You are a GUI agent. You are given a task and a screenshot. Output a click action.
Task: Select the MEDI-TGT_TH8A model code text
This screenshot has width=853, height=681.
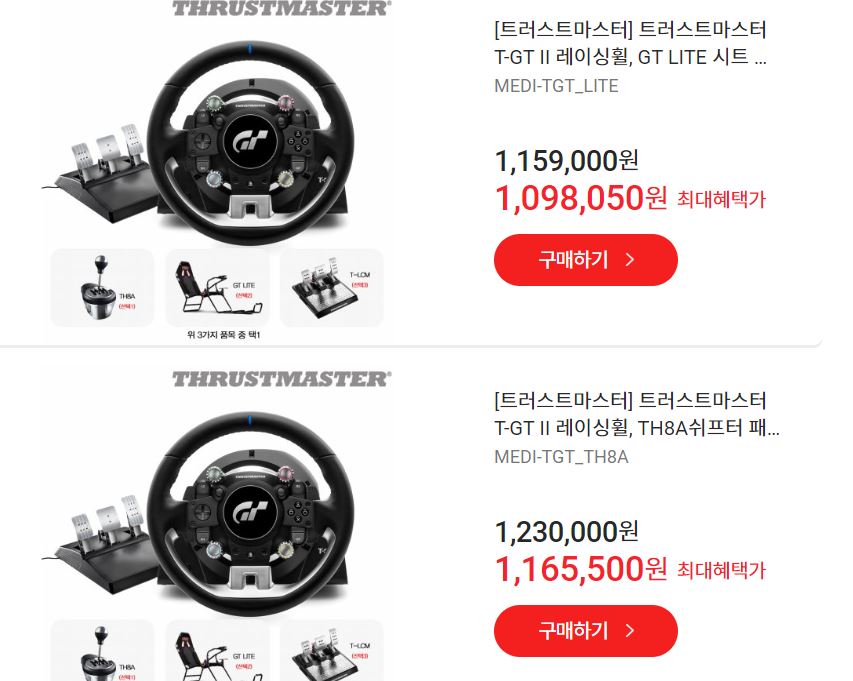pyautogui.click(x=561, y=457)
